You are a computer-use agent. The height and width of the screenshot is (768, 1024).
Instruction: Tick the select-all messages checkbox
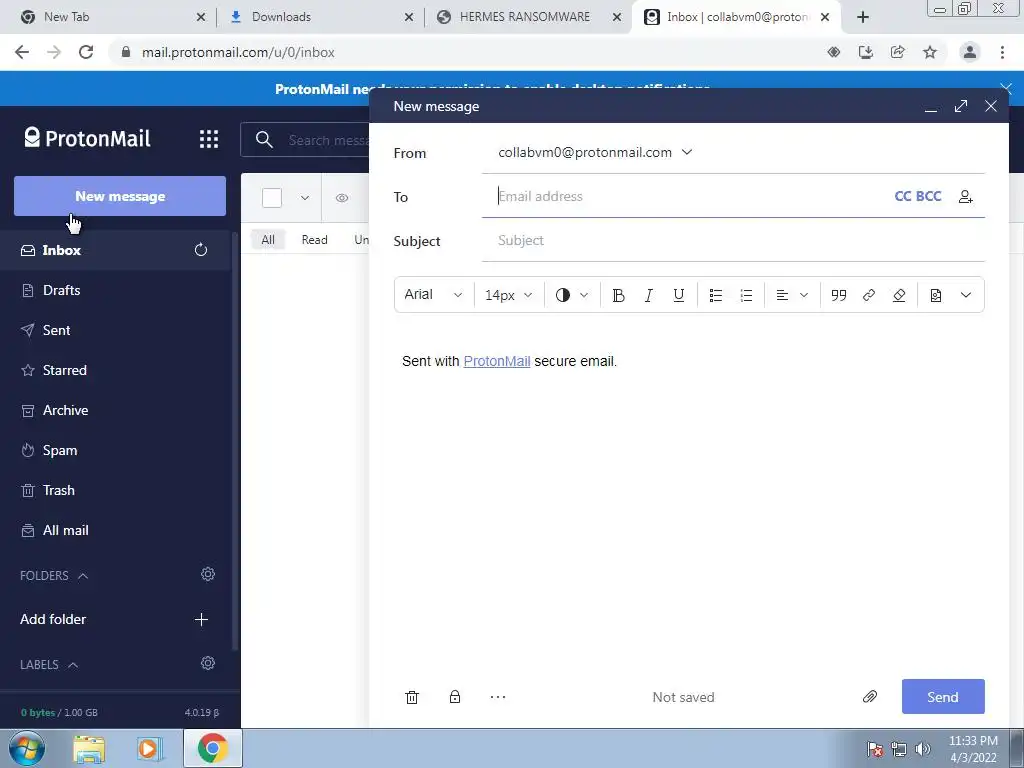coord(272,198)
